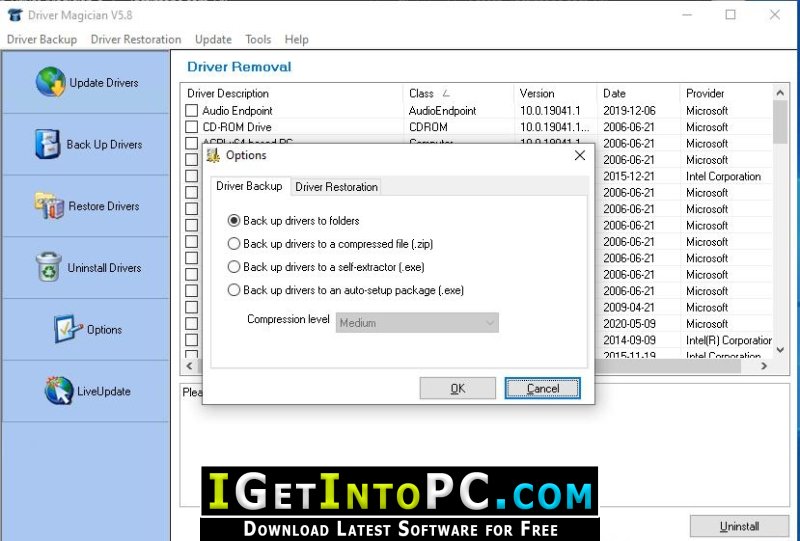Screen dimensions: 800x541
Task: Switch to the Driver Restoration tab
Action: (336, 187)
